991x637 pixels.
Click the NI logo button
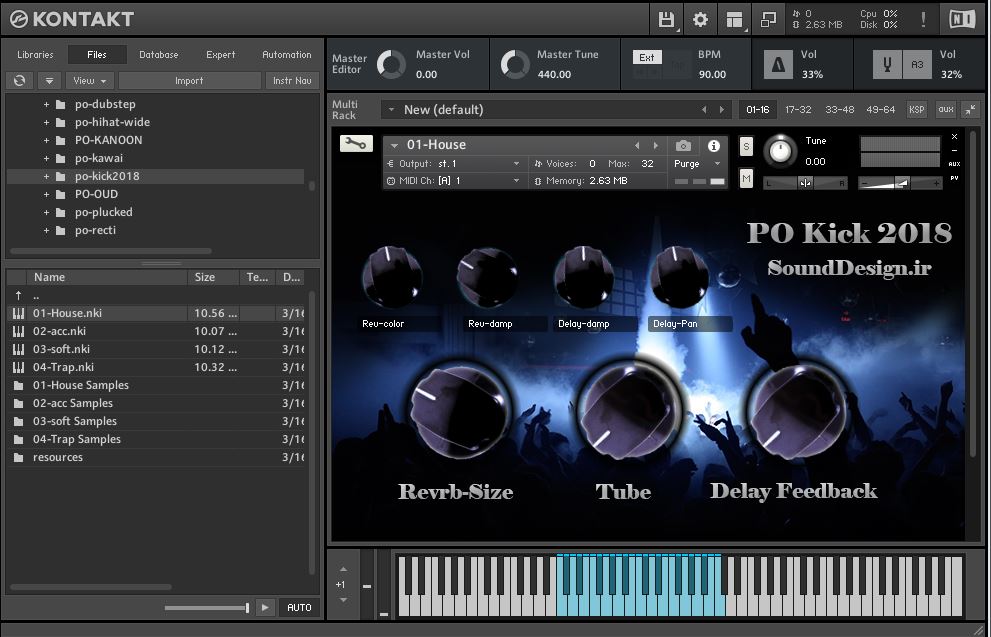[x=962, y=20]
